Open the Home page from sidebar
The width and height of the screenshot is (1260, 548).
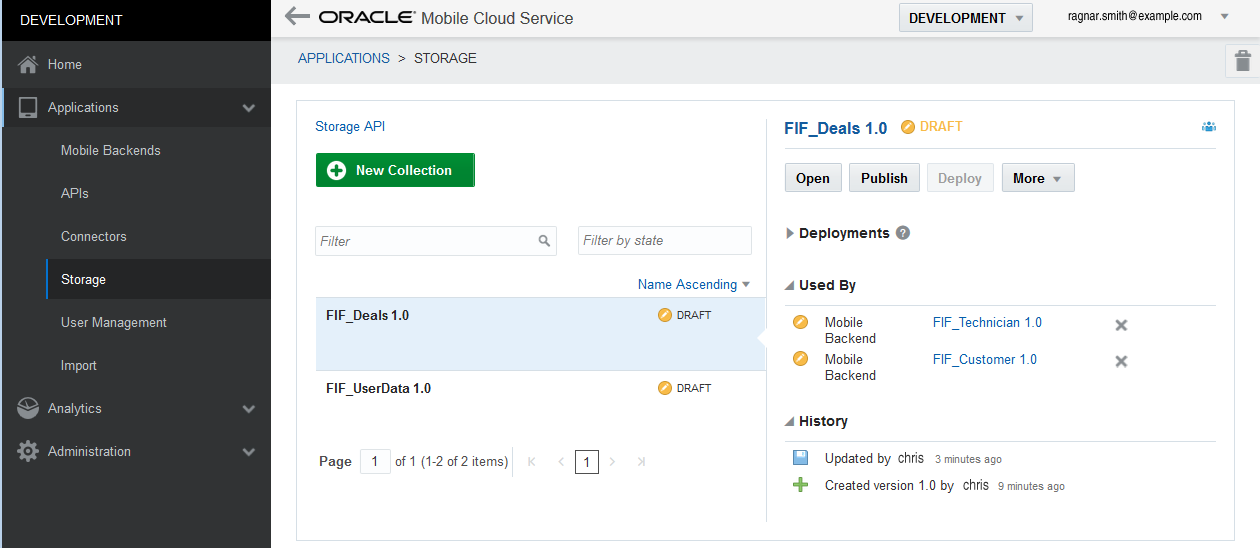coord(65,64)
